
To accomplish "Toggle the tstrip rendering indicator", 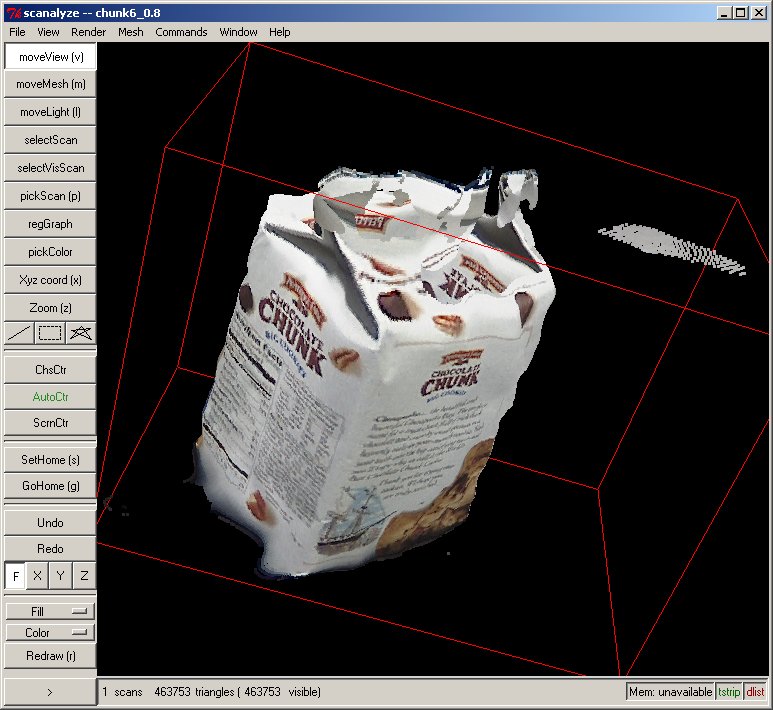I will click(x=729, y=692).
